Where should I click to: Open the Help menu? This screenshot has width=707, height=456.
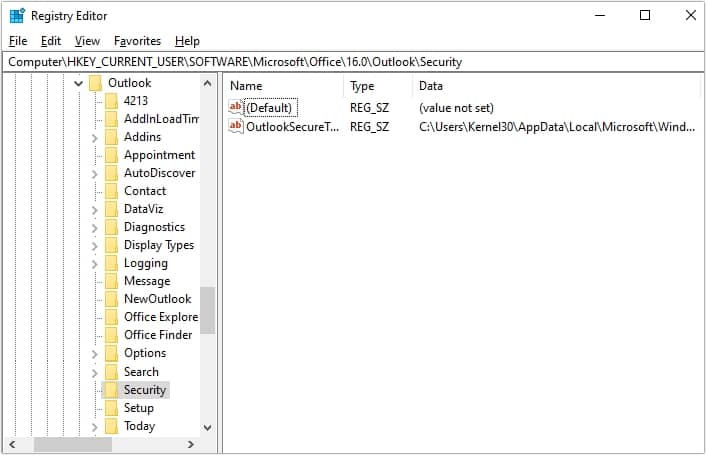(187, 41)
